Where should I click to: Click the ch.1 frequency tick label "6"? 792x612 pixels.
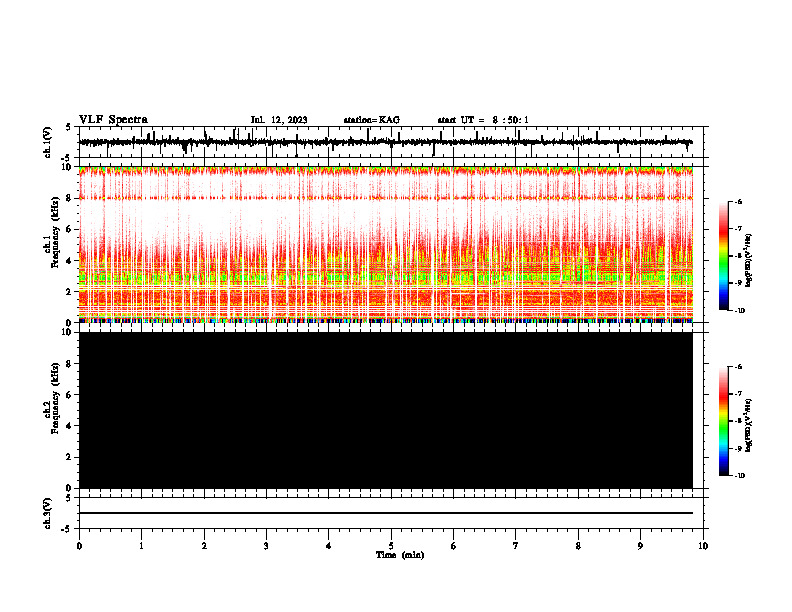point(68,229)
